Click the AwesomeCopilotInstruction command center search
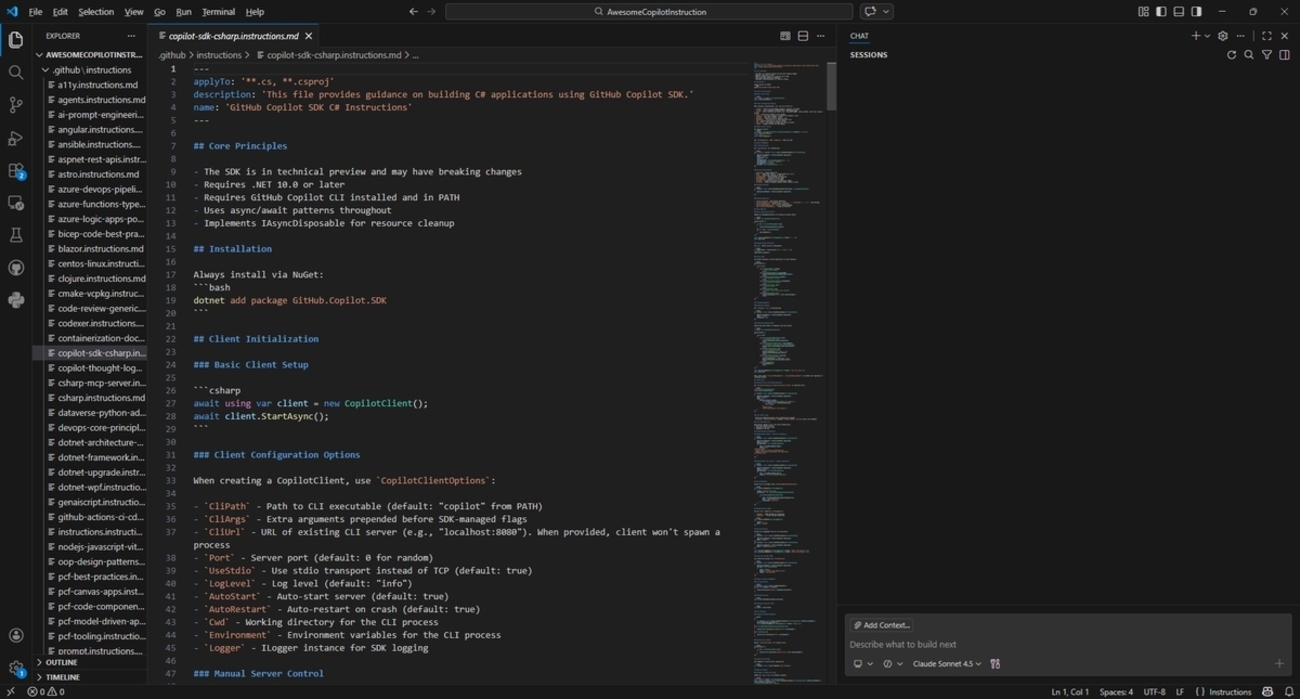Viewport: 1300px width, 699px height. pos(649,12)
